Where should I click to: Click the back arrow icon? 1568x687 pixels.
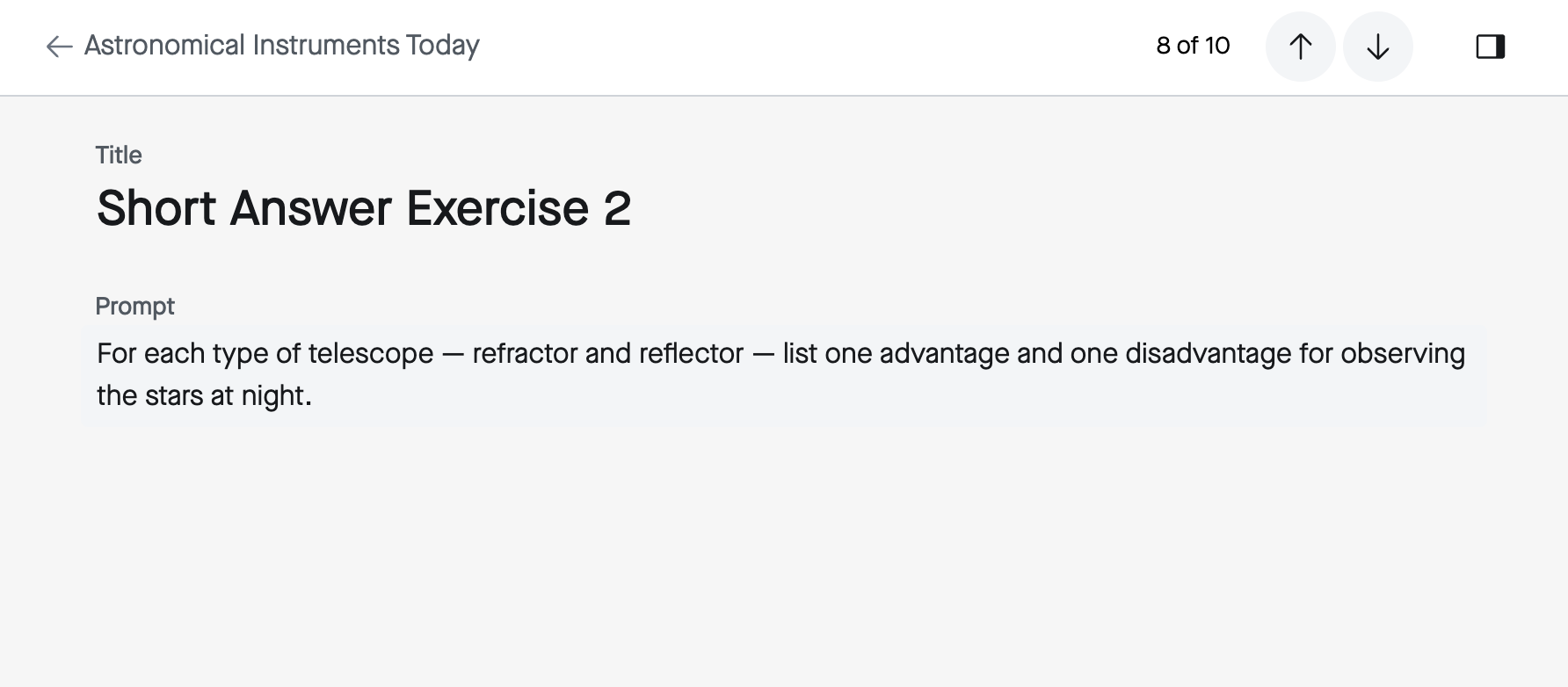click(59, 47)
